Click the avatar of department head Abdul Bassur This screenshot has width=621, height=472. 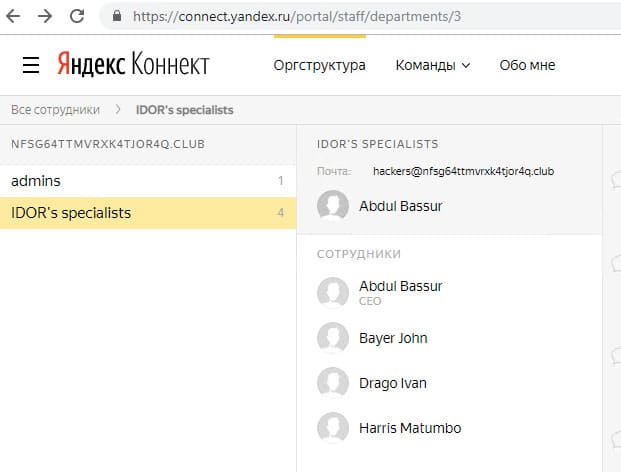[333, 206]
